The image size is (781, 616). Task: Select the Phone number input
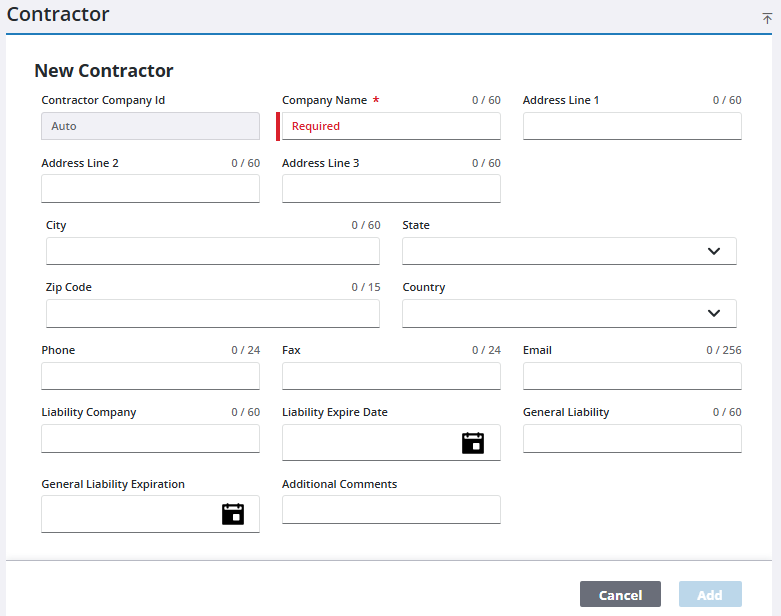(150, 376)
